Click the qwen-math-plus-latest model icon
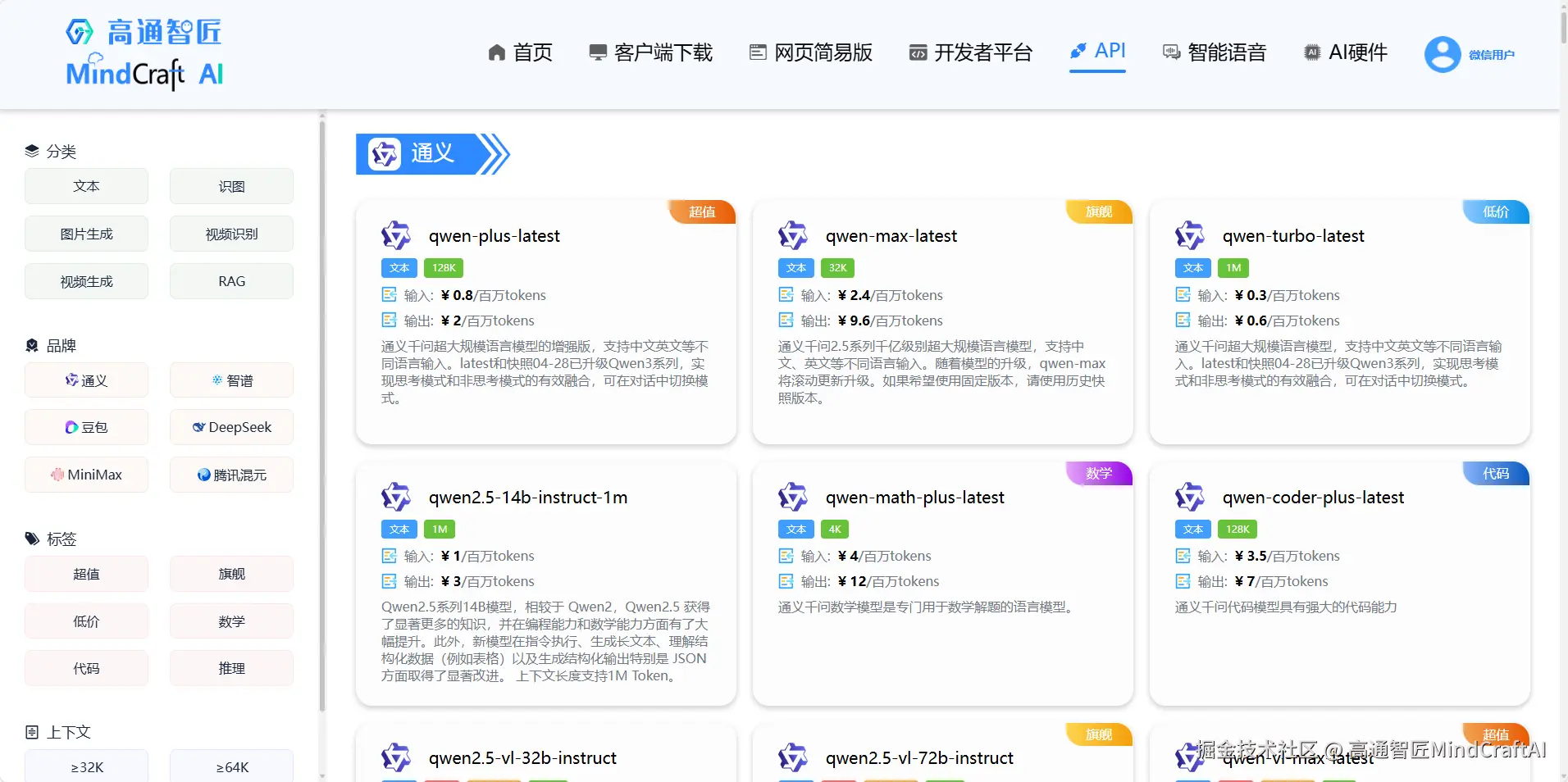Screen dimensions: 1568x782 click(793, 498)
